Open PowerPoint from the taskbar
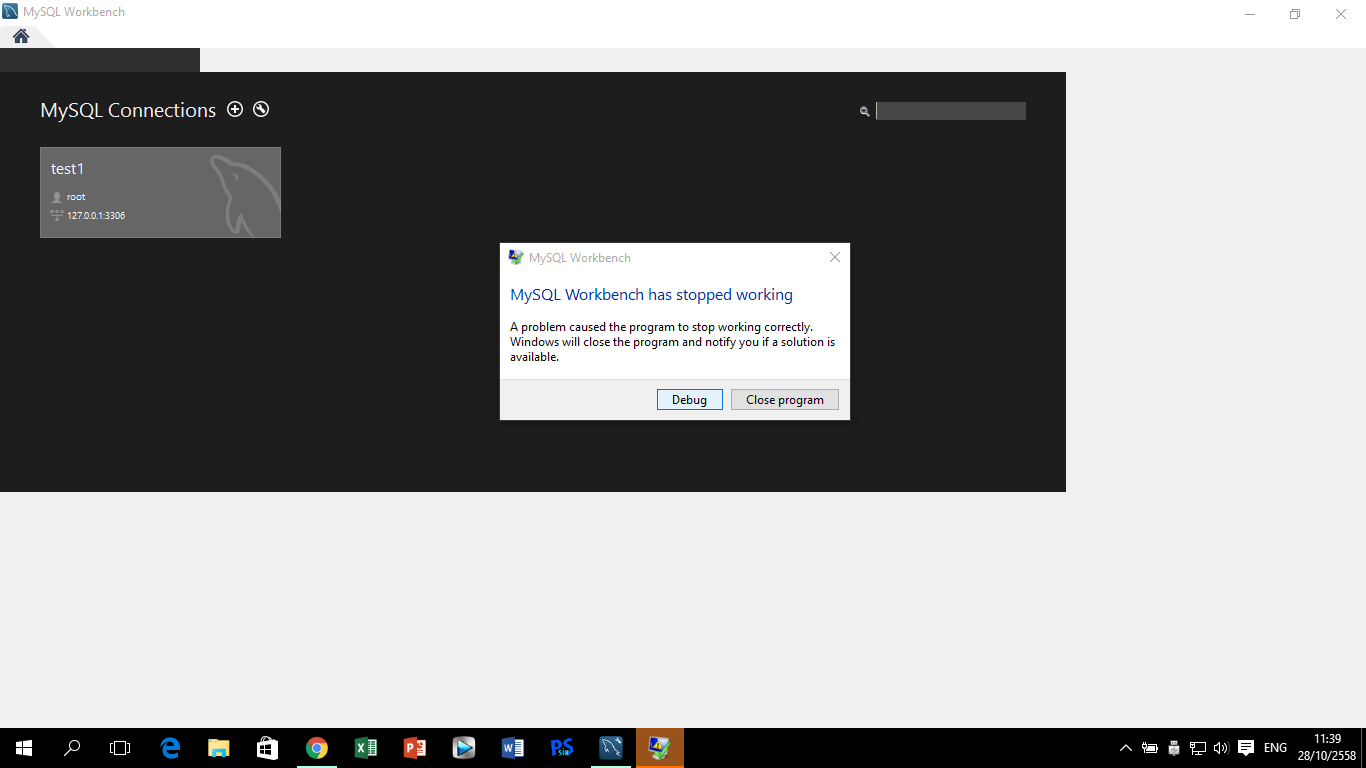 (415, 747)
